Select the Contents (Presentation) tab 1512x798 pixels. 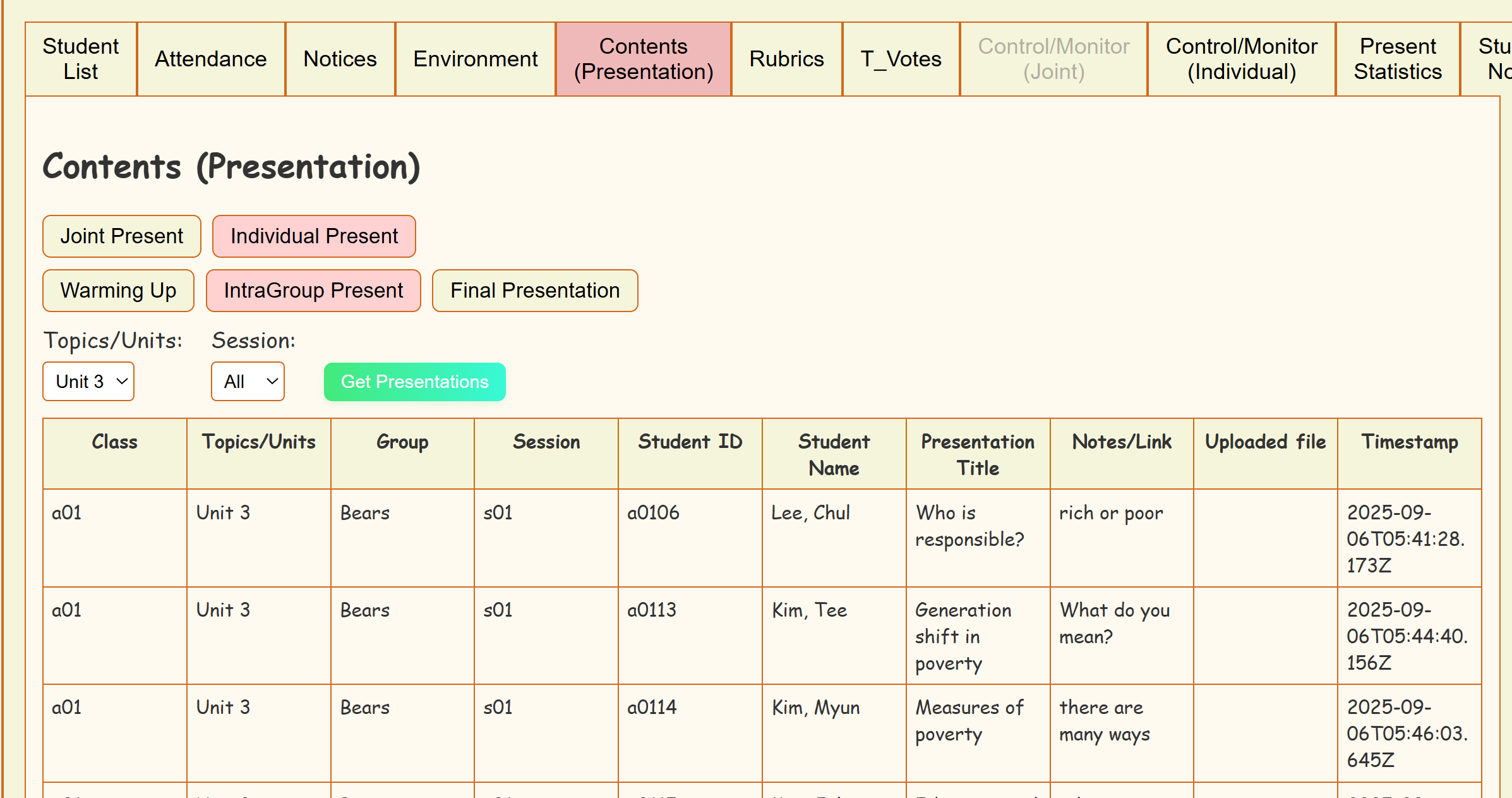click(x=643, y=59)
